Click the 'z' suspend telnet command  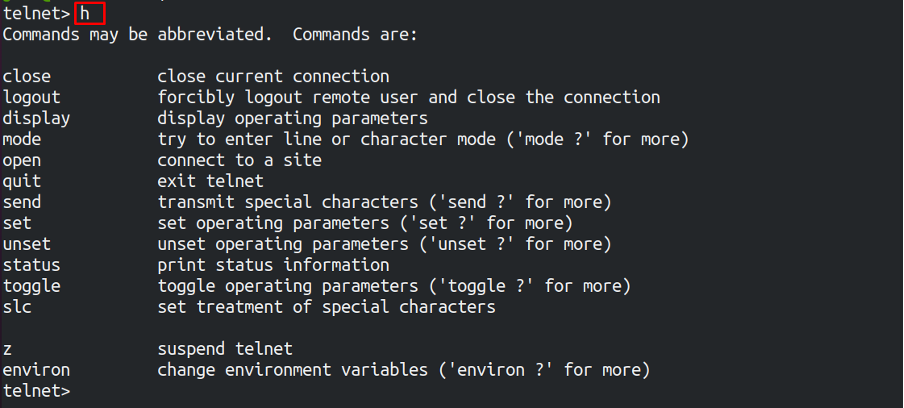point(7,349)
